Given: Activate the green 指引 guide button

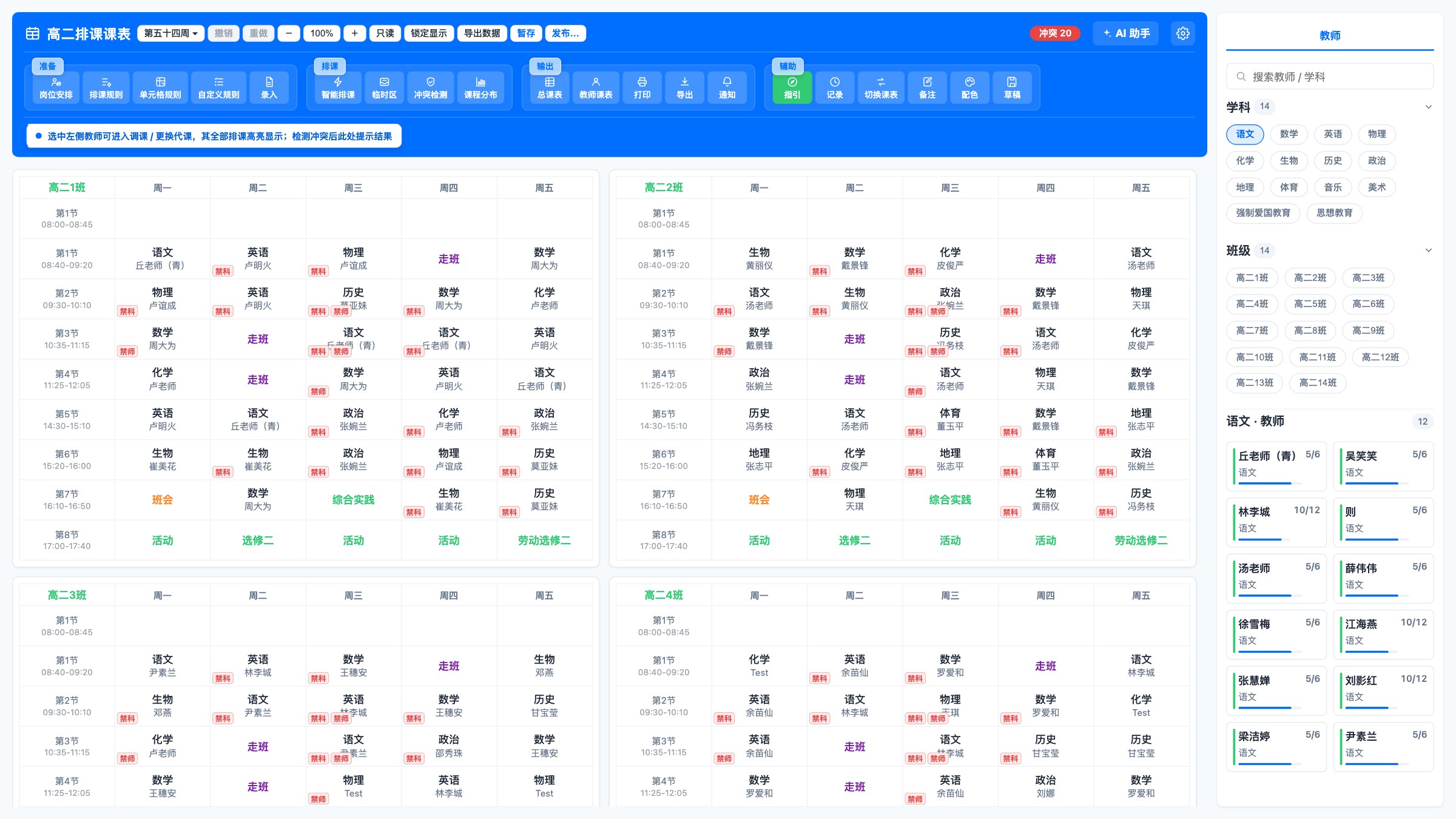Looking at the screenshot, I should tap(792, 88).
